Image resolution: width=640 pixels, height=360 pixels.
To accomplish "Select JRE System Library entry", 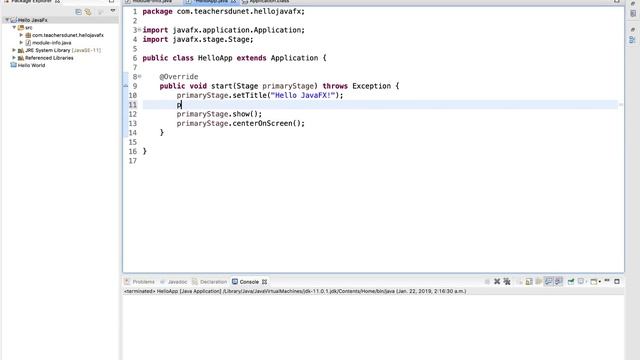I will click(63, 50).
